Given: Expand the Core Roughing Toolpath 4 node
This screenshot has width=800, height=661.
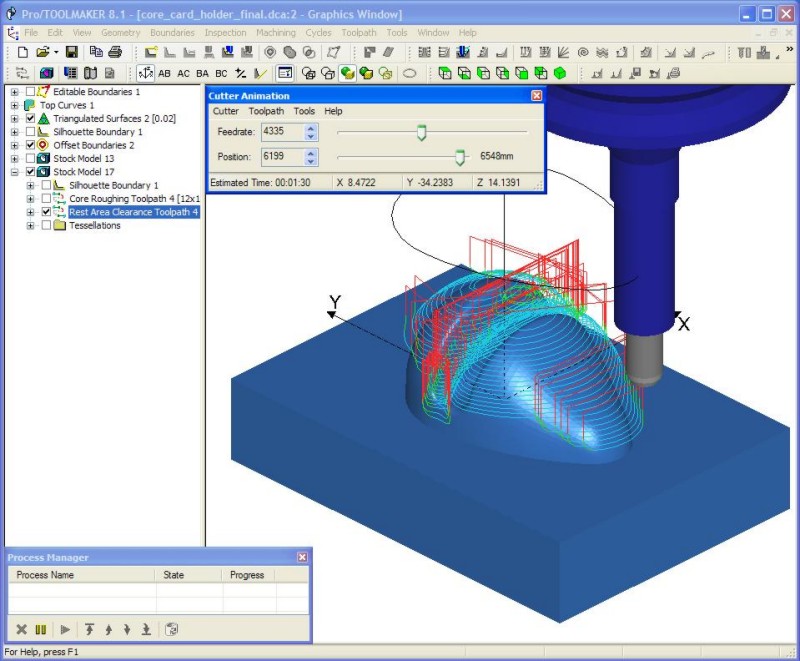Looking at the screenshot, I should pyautogui.click(x=31, y=198).
